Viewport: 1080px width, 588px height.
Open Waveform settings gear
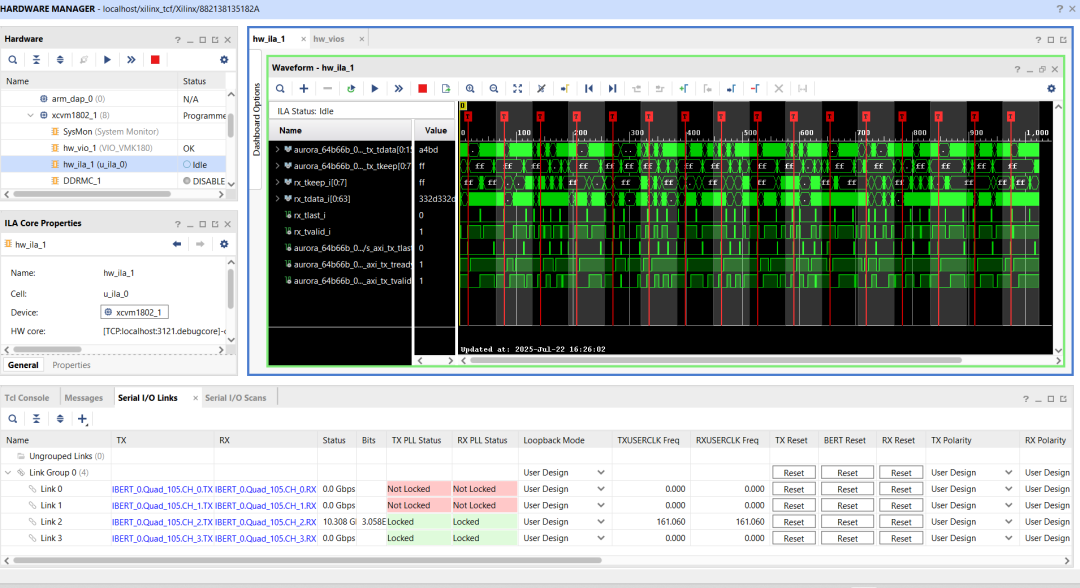pyautogui.click(x=1051, y=89)
